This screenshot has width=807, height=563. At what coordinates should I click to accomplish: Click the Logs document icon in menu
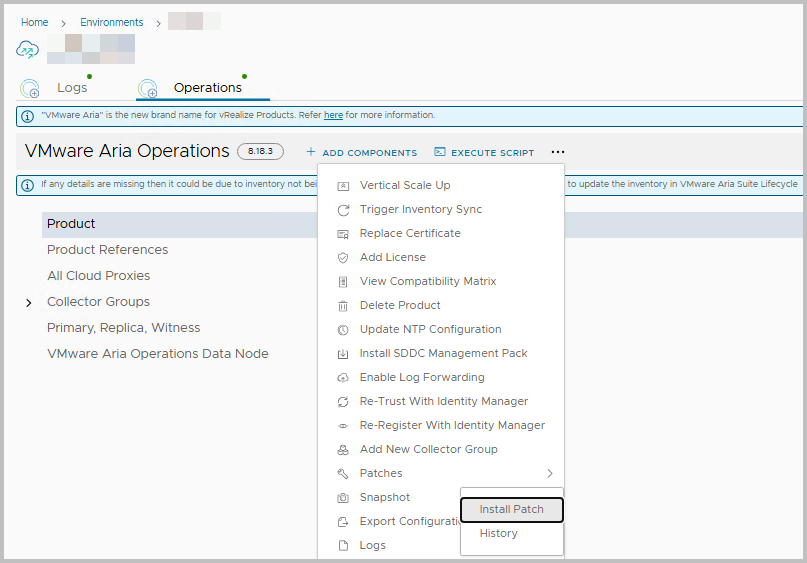[x=343, y=546]
